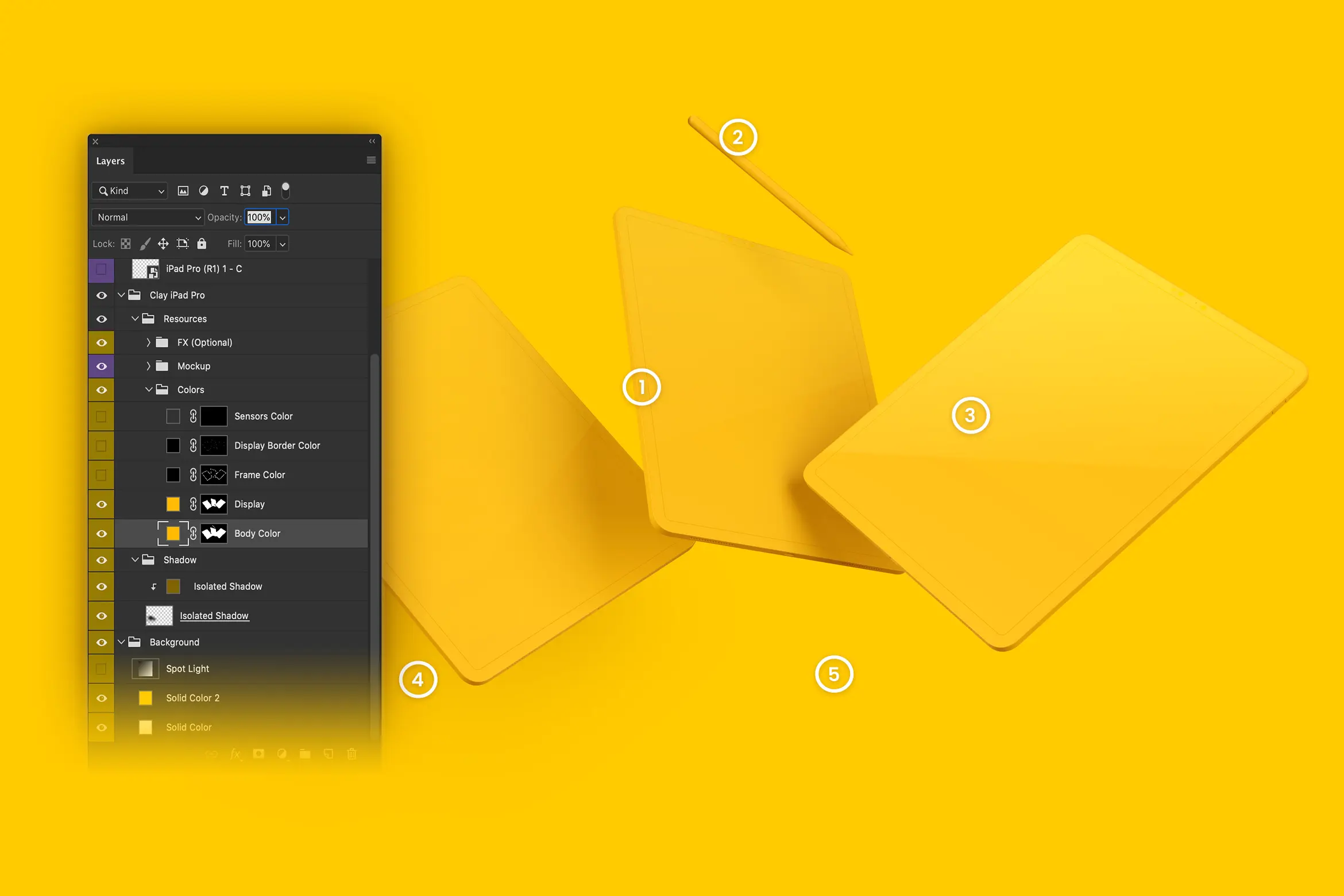Filter layers by adjustment layer icon
This screenshot has width=1344, height=896.
203,191
